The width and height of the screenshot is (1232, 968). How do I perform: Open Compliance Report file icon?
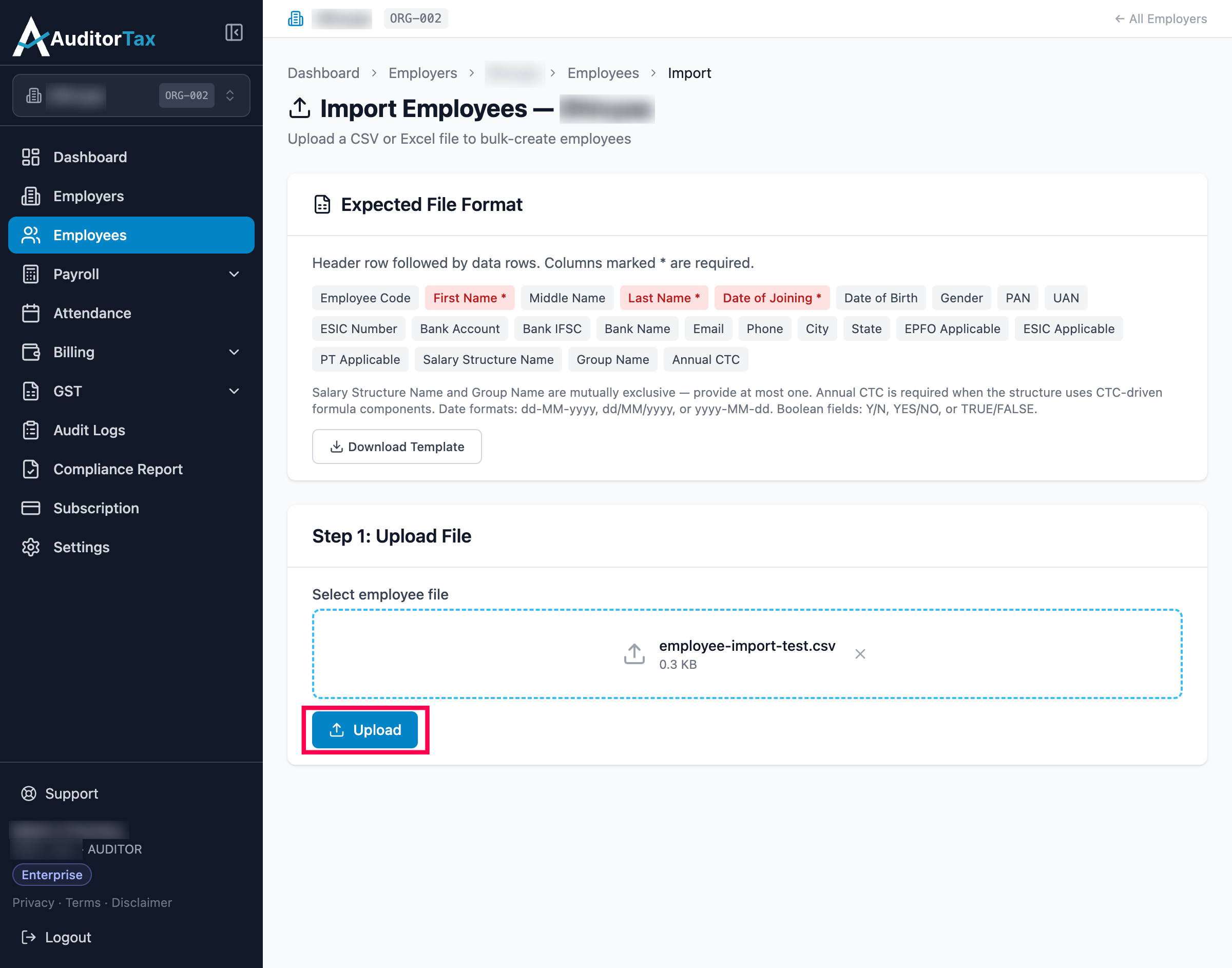[x=31, y=469]
